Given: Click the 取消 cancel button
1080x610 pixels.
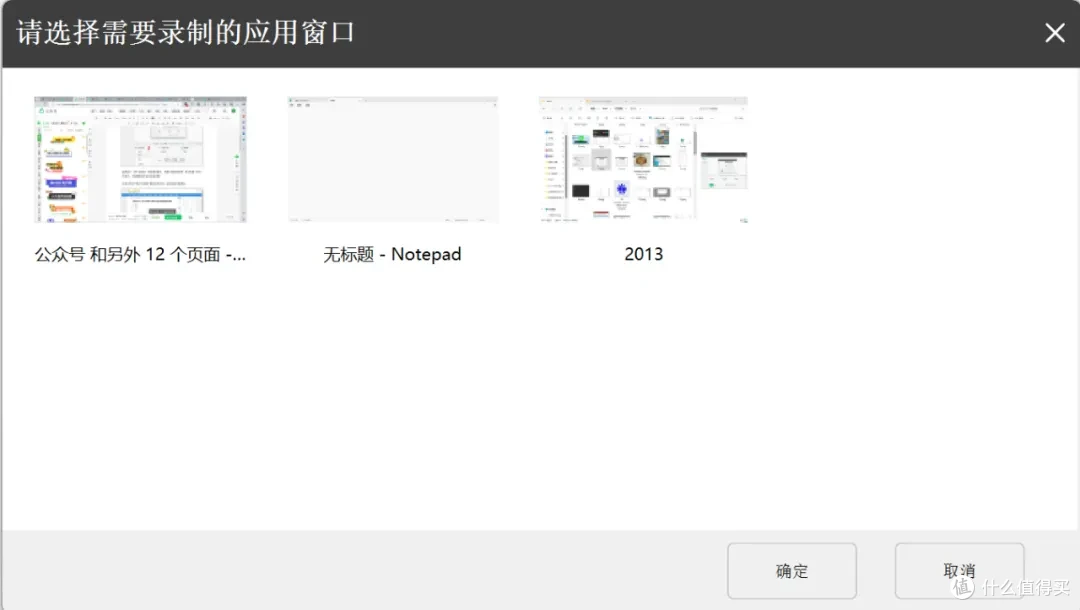Looking at the screenshot, I should pos(959,571).
